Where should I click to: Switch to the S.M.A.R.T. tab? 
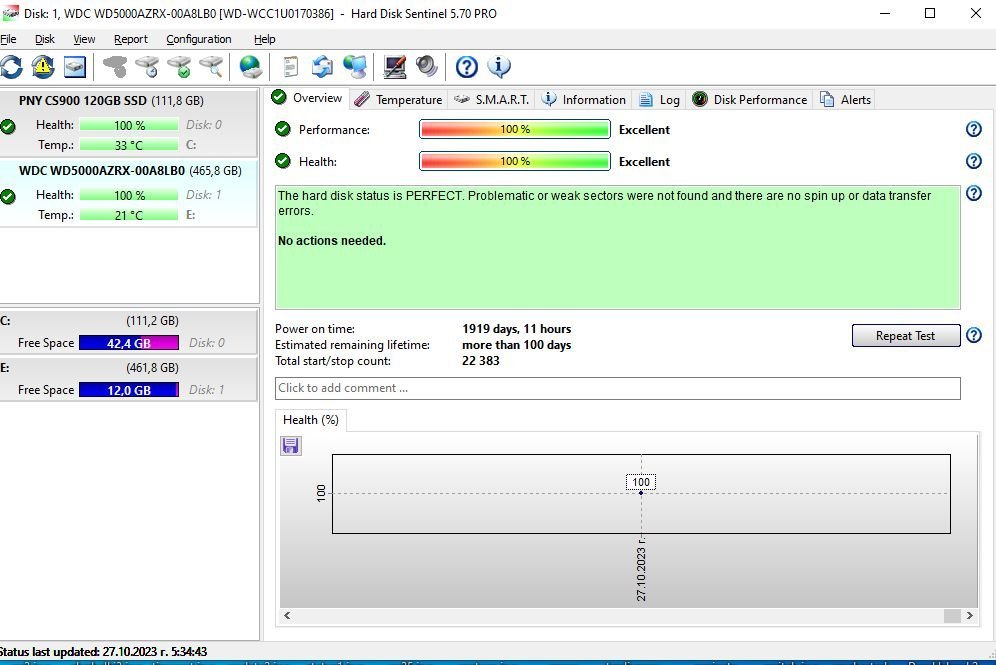click(493, 99)
